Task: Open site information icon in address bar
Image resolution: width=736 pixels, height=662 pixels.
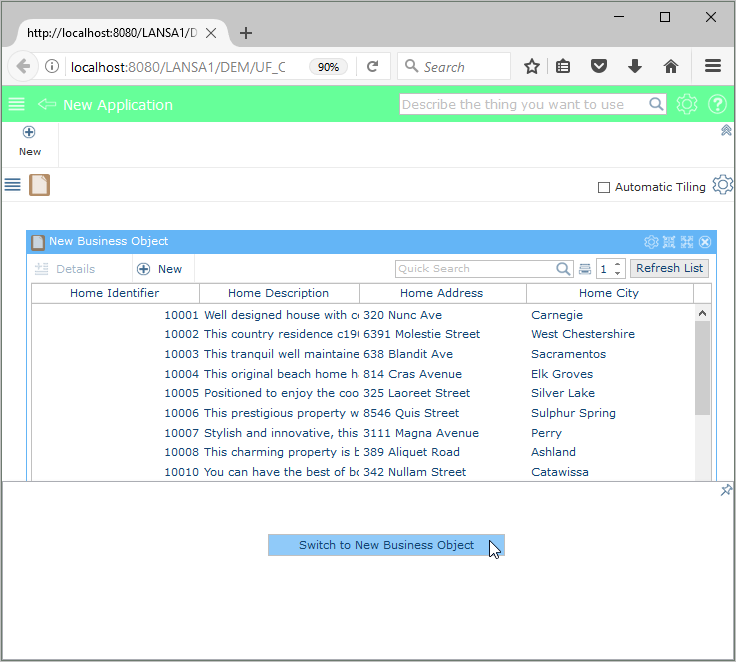Action: [52, 66]
